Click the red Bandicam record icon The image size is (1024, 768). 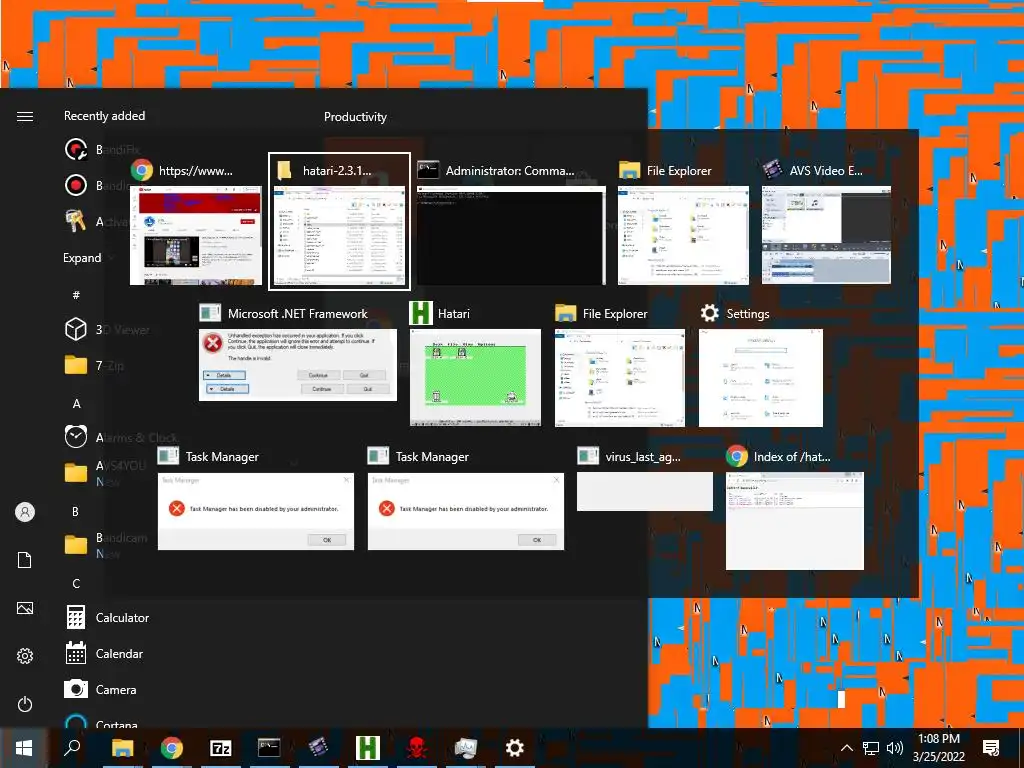(76, 185)
